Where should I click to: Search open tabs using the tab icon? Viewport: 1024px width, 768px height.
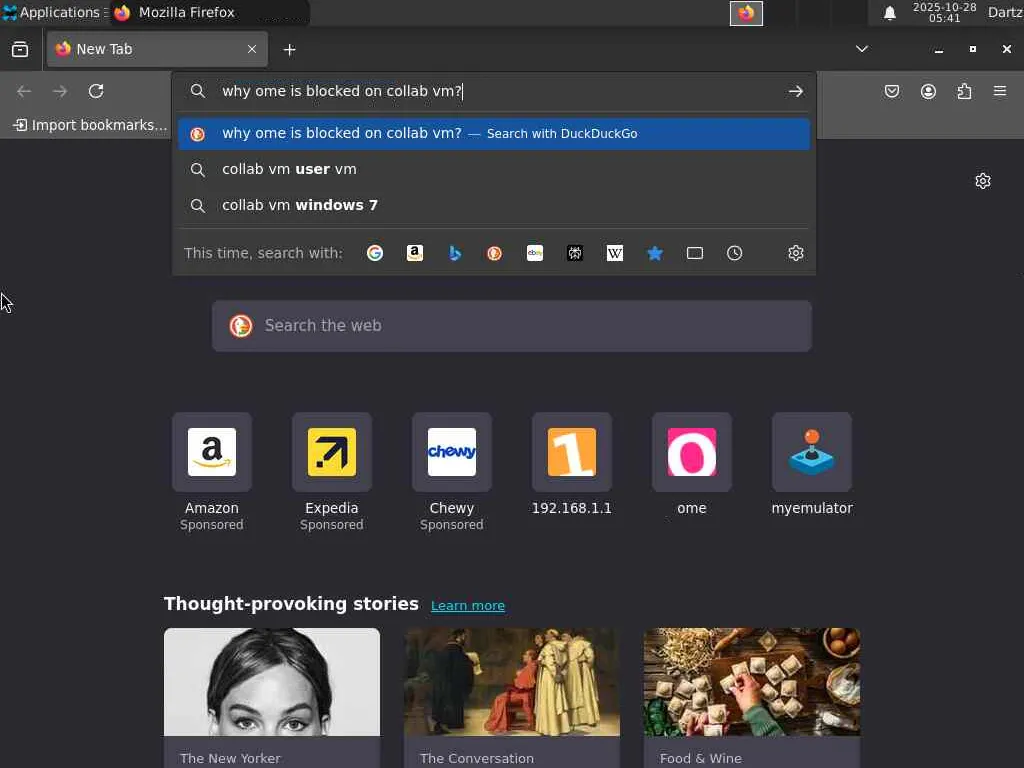[x=695, y=253]
